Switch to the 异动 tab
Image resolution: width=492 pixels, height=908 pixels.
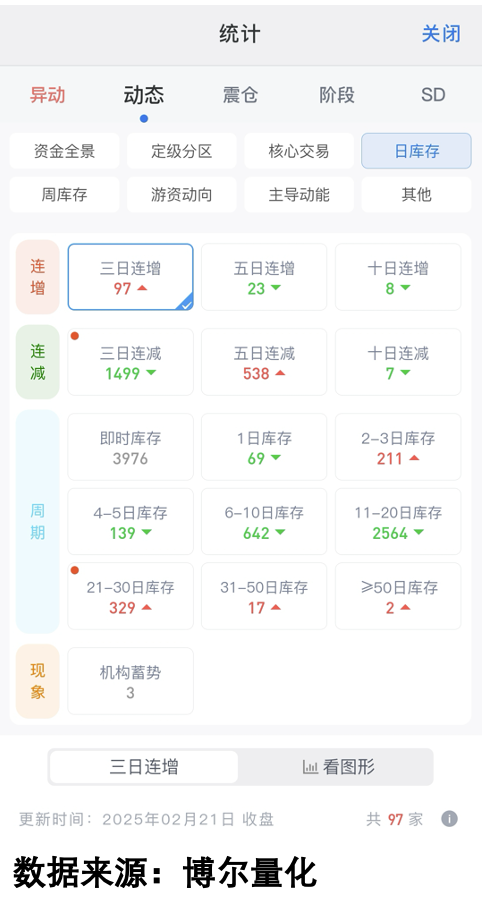[x=47, y=94]
